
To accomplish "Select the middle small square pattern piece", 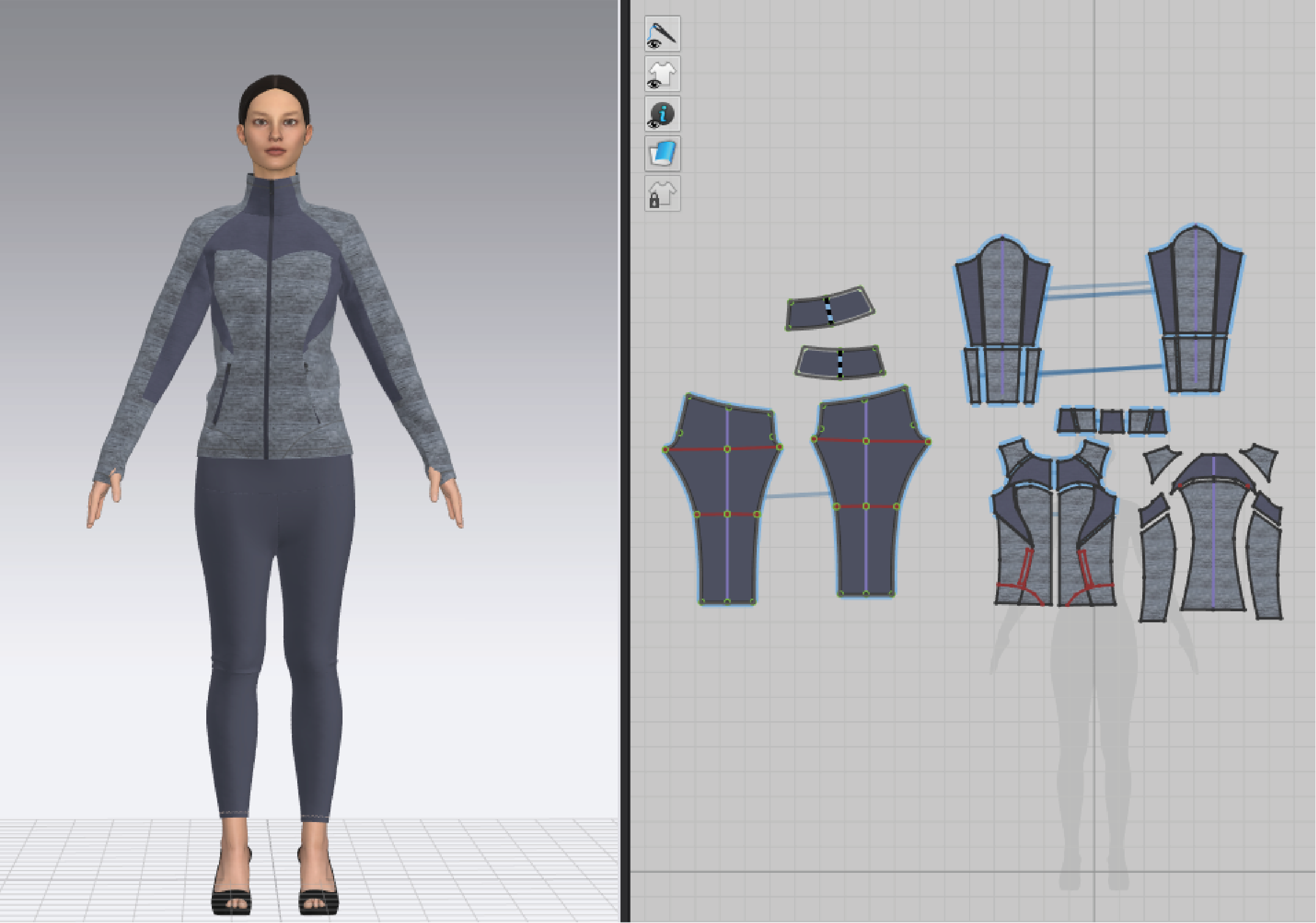I will [x=1112, y=423].
